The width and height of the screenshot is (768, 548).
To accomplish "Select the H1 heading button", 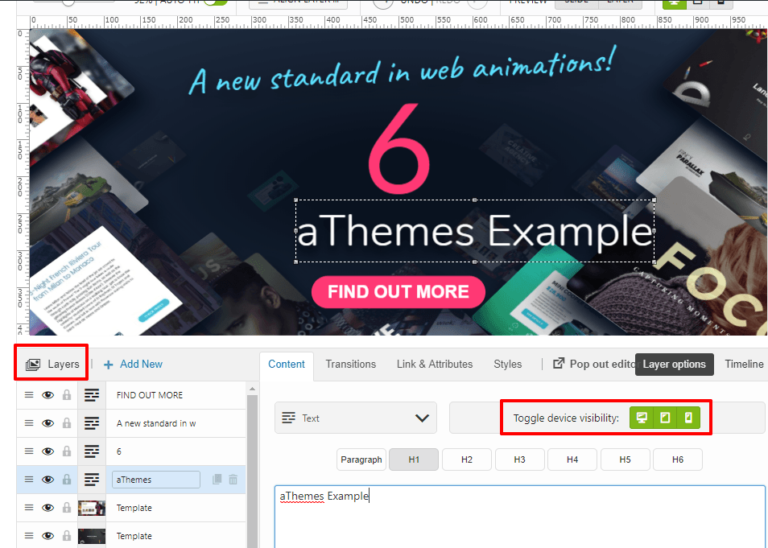I will click(414, 460).
